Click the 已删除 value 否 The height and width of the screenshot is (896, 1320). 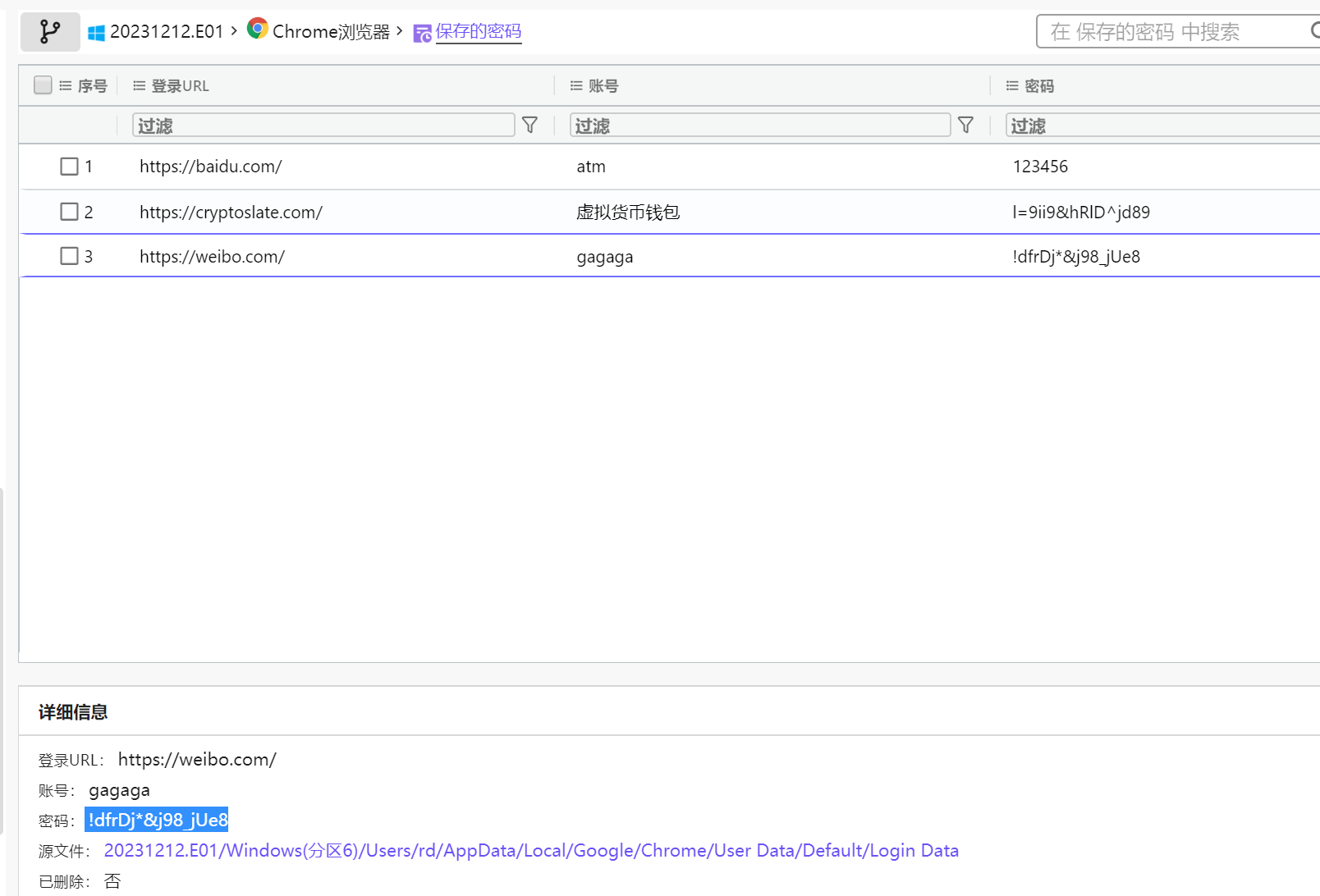point(112,881)
